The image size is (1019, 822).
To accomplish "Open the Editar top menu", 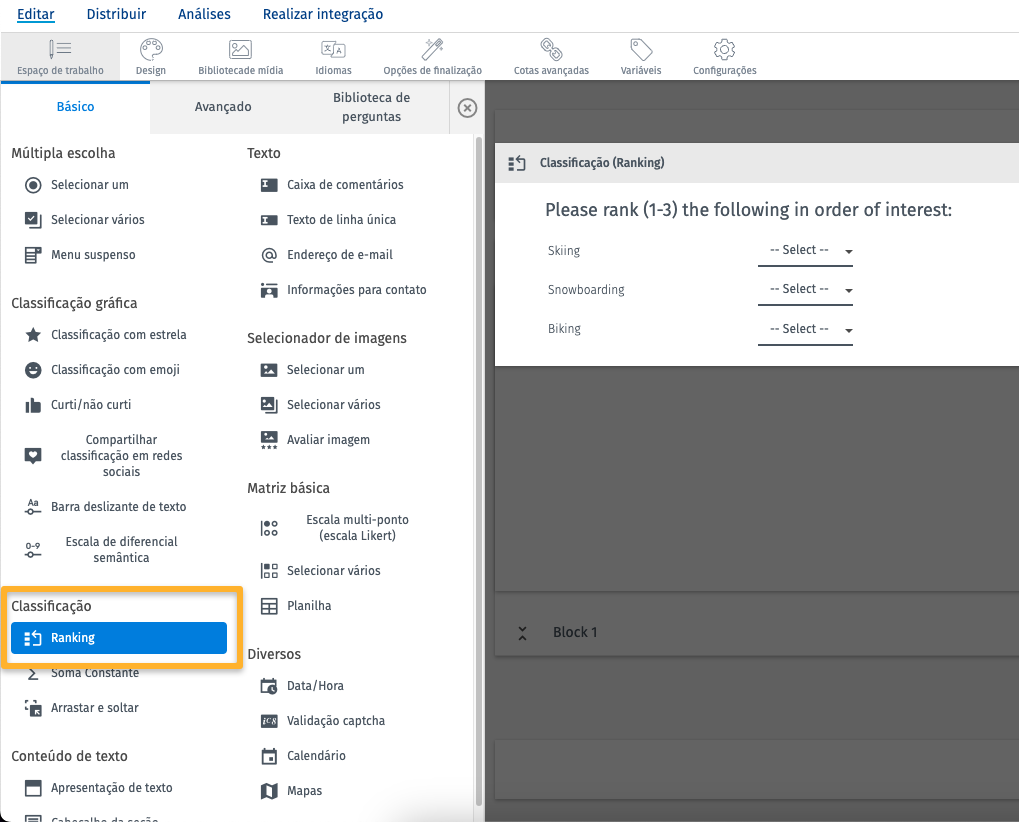I will [x=36, y=14].
